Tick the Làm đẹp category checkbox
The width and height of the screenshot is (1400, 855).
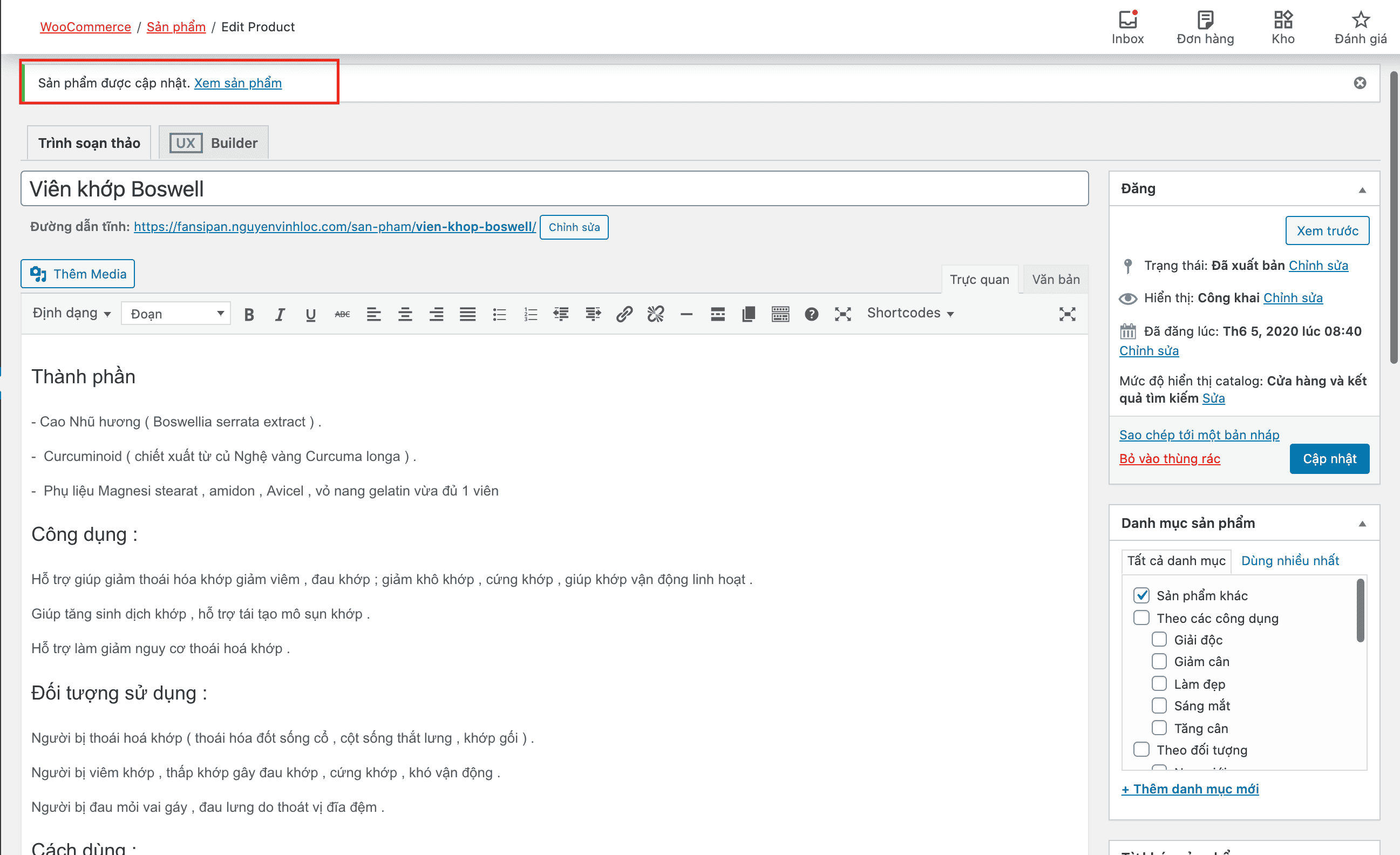(x=1159, y=683)
